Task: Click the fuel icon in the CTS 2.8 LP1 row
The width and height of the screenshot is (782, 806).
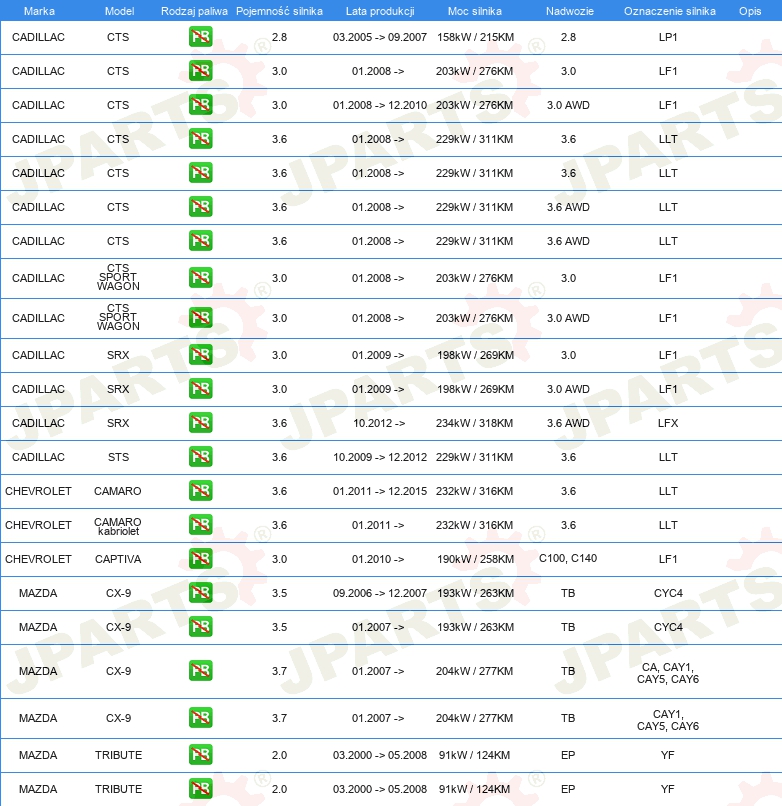Action: 201,37
